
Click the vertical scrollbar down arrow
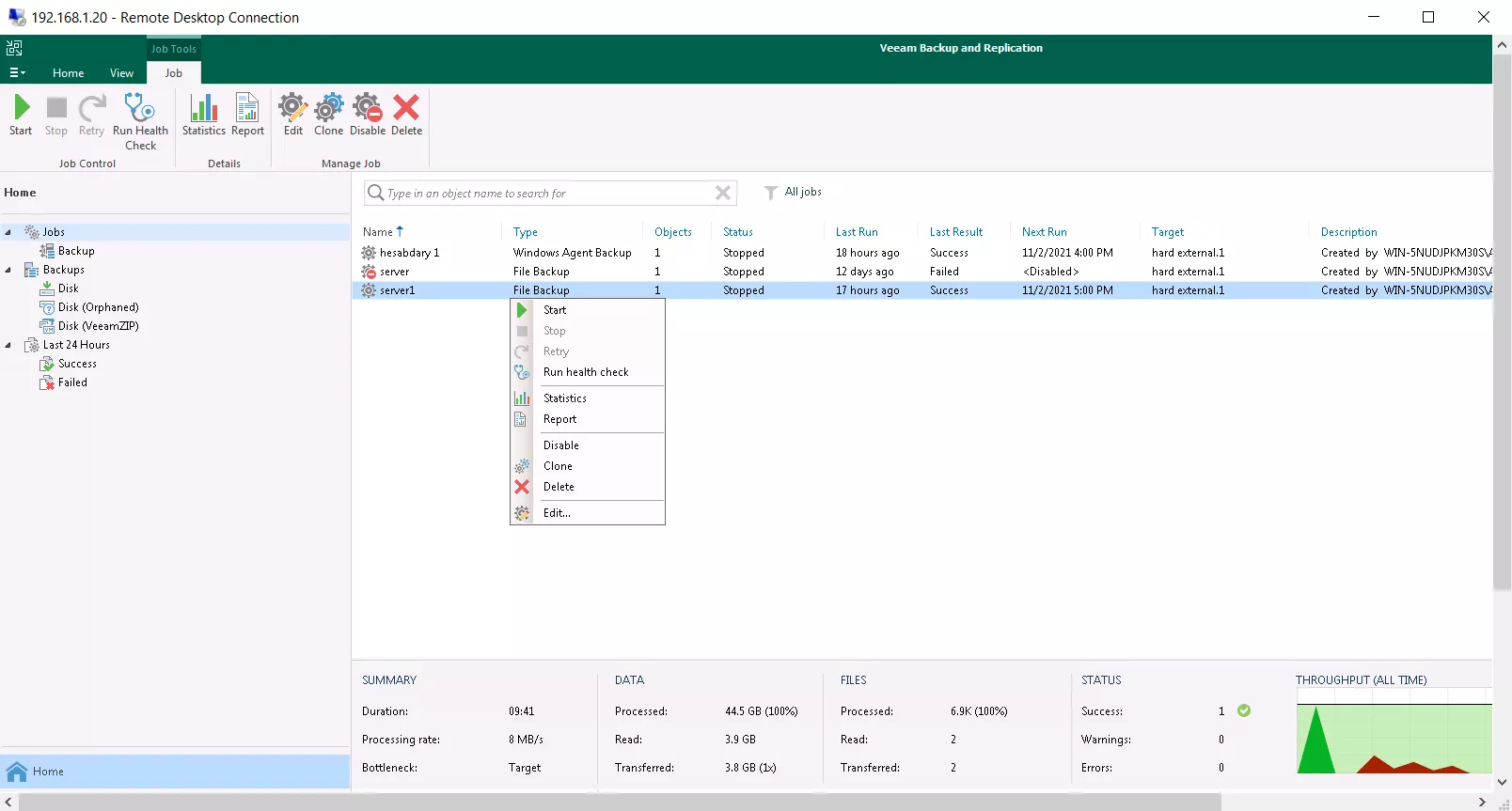(x=1502, y=782)
